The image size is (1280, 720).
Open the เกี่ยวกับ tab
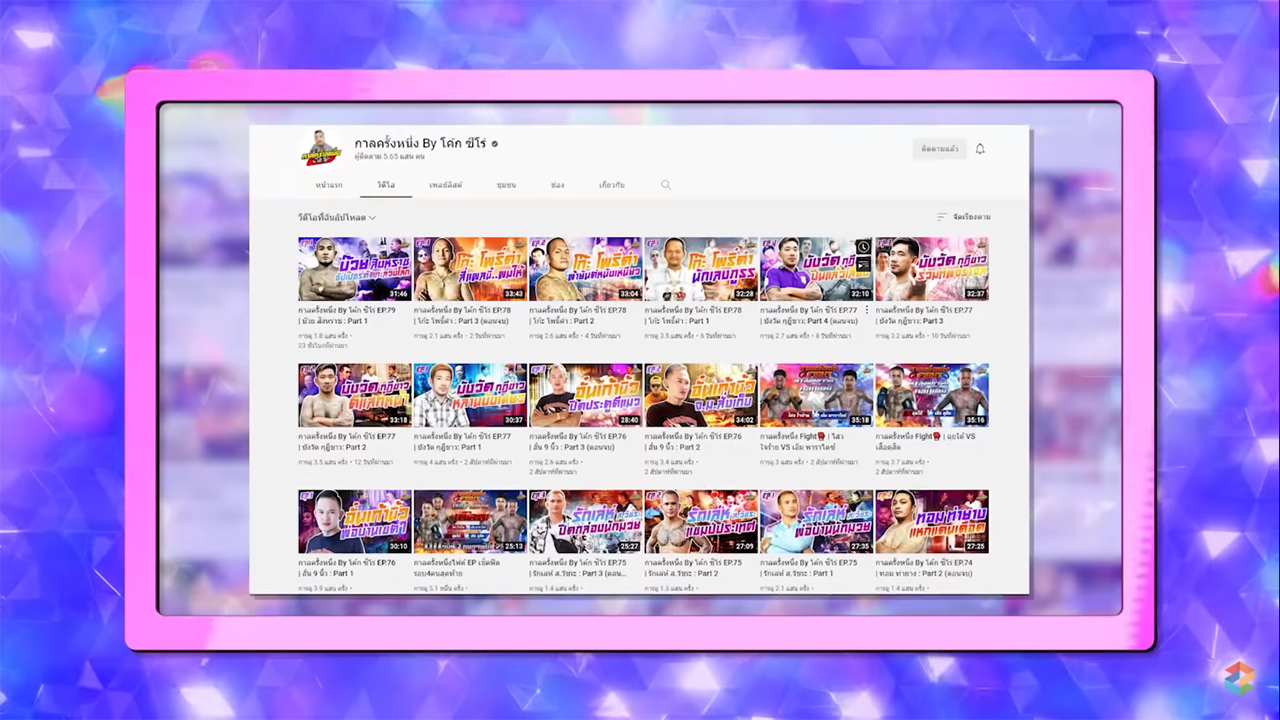tap(611, 185)
